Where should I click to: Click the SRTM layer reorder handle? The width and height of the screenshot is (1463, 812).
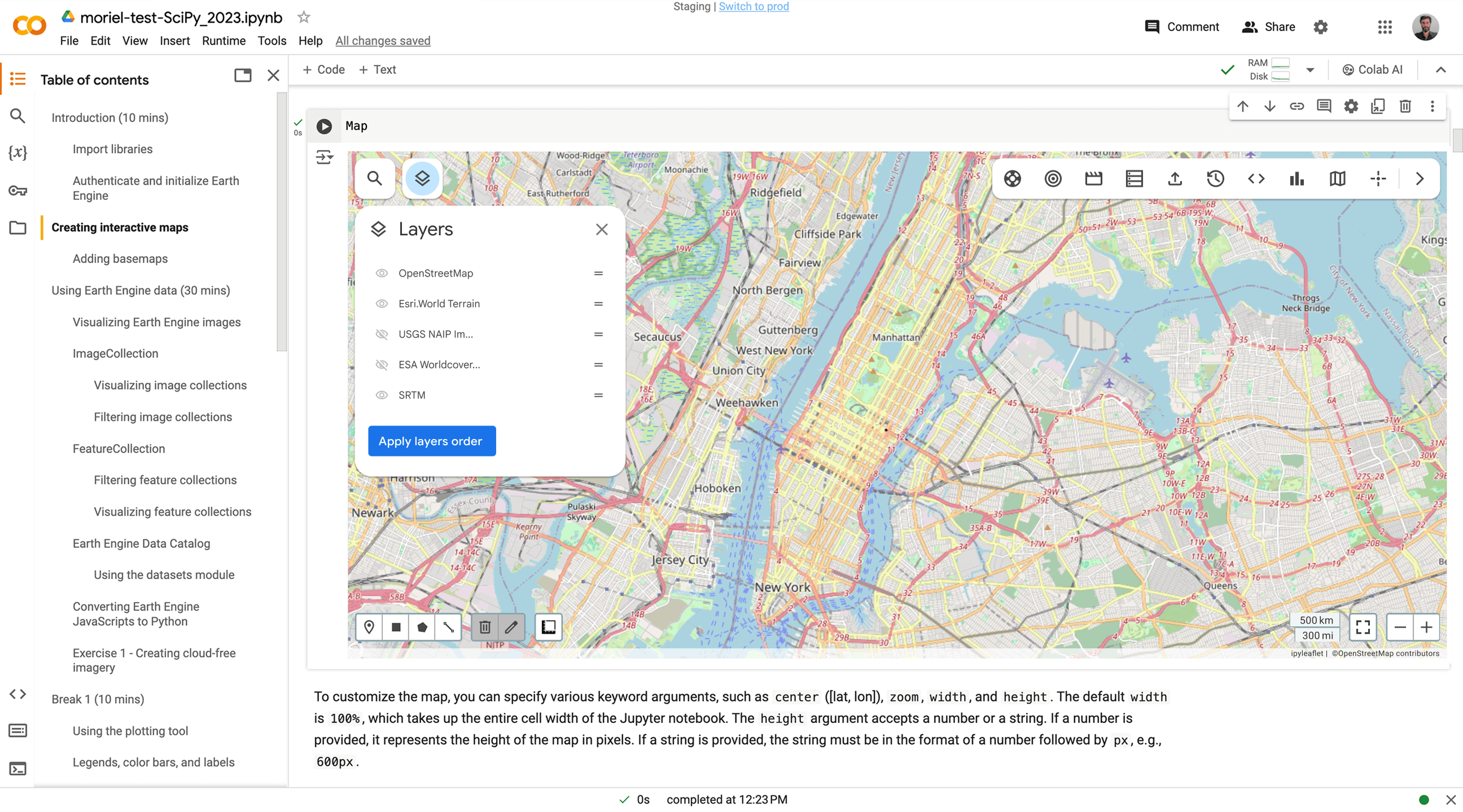click(598, 395)
